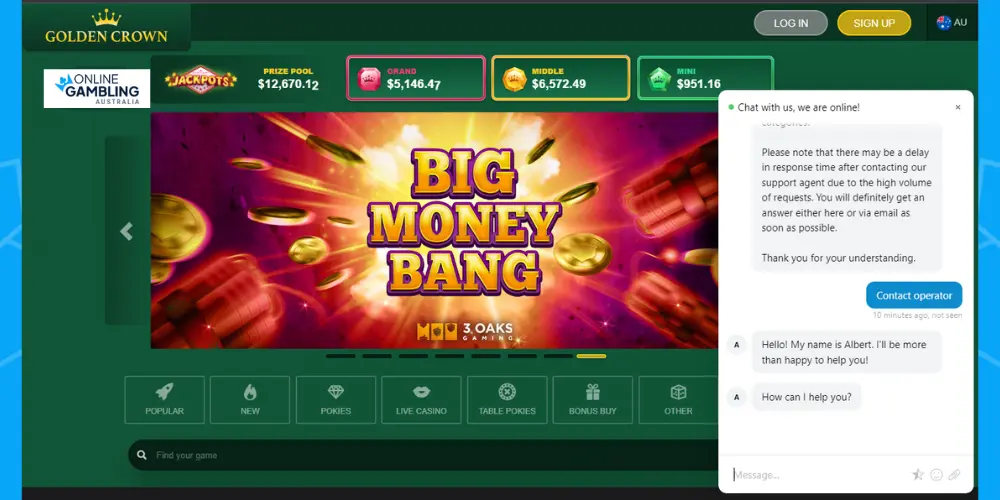
Task: Select the Table Pokies chip category
Action: click(507, 400)
